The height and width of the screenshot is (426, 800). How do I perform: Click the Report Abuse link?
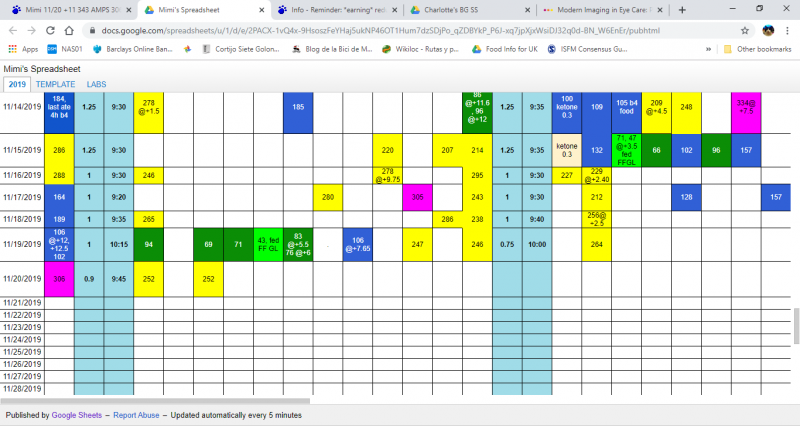pyautogui.click(x=136, y=414)
